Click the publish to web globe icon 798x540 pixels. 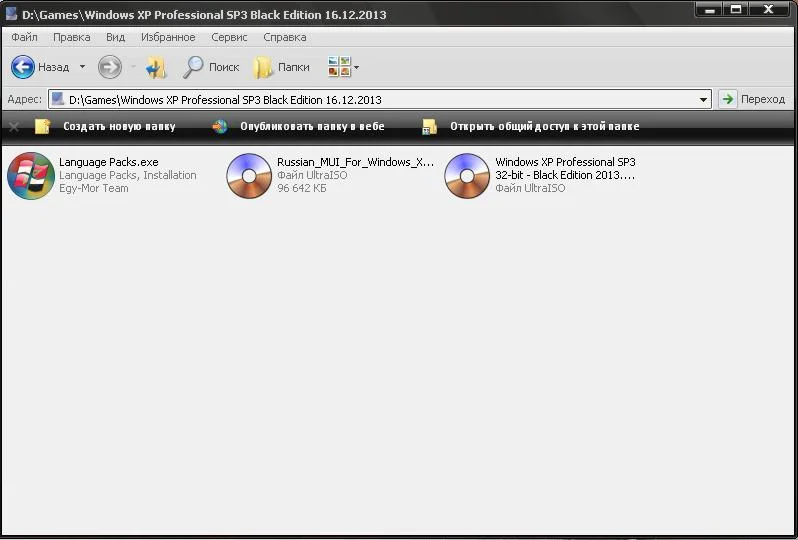(x=220, y=126)
